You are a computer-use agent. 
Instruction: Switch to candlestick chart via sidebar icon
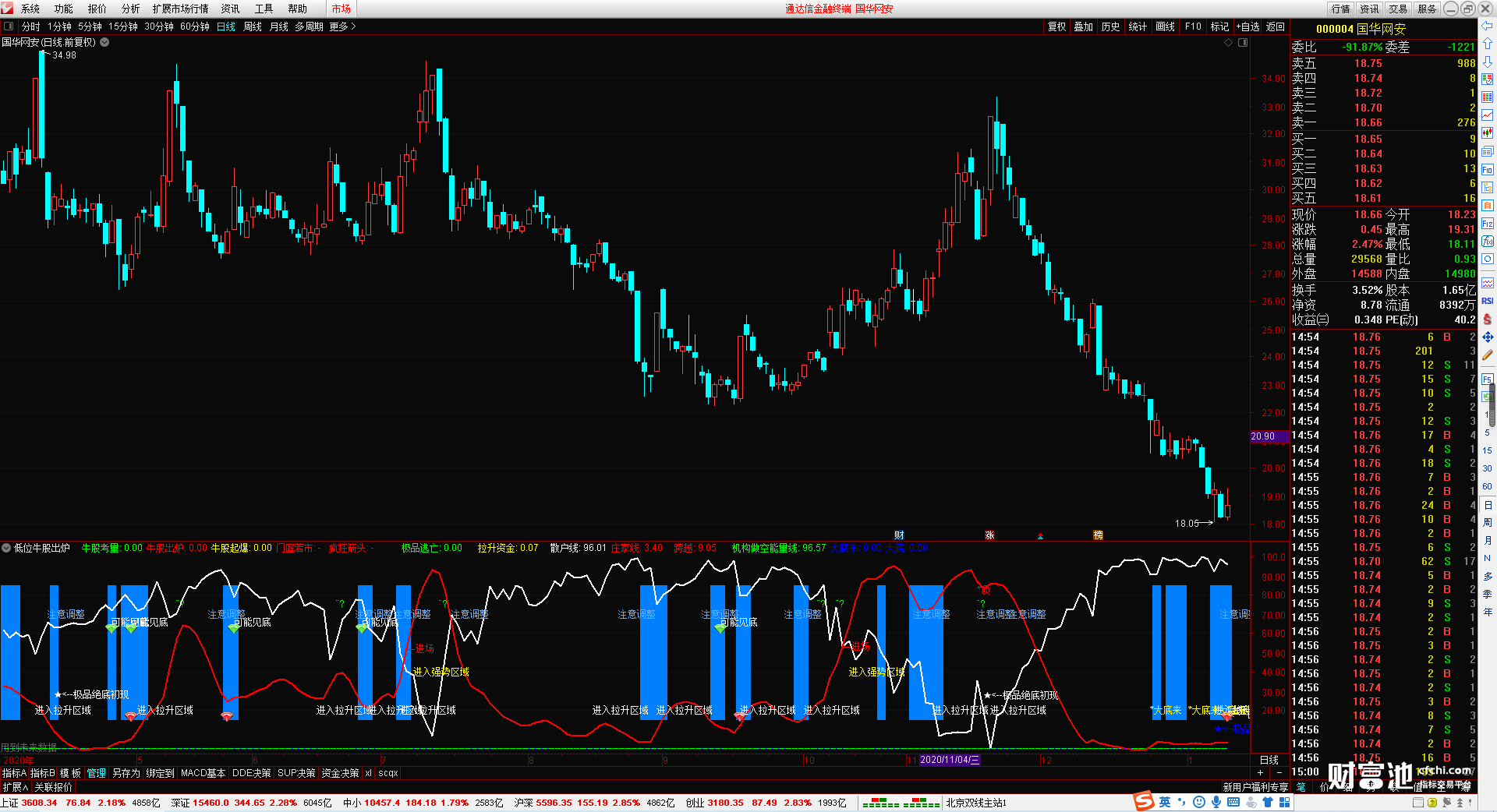pos(1488,132)
